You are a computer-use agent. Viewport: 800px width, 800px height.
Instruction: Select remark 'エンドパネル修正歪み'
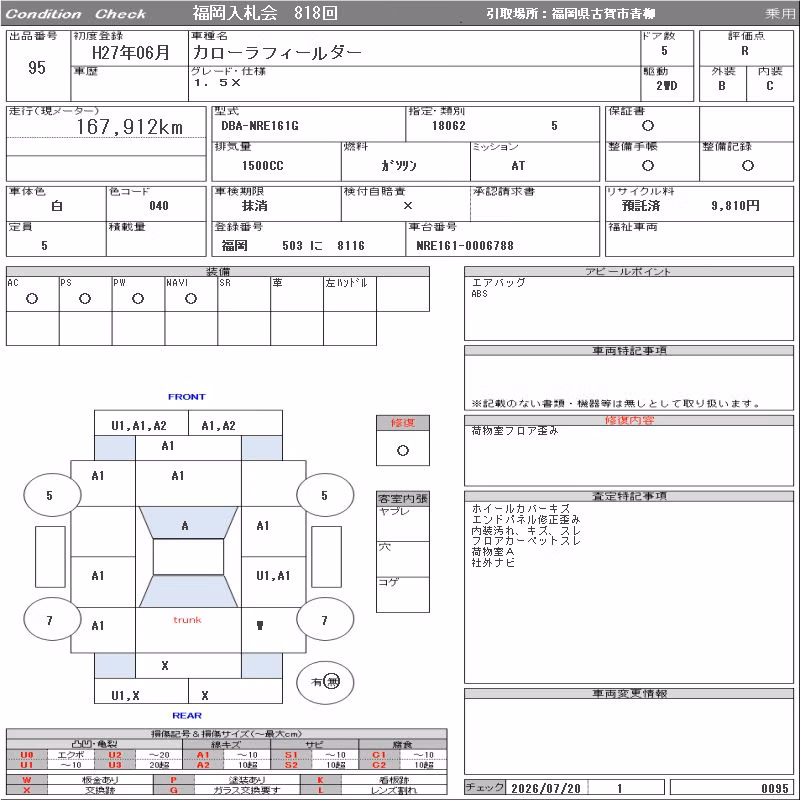pos(526,519)
